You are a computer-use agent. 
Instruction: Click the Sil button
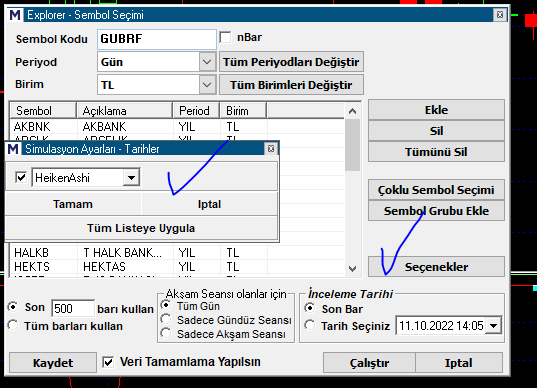(436, 131)
